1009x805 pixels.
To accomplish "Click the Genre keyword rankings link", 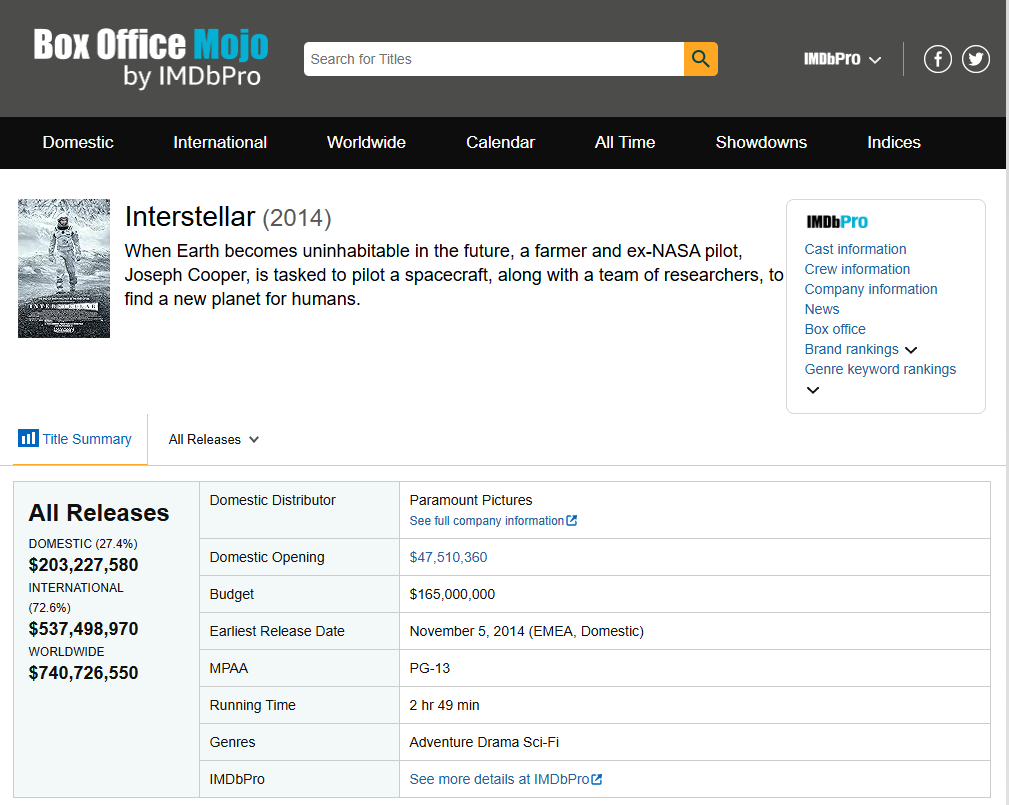I will [x=880, y=369].
